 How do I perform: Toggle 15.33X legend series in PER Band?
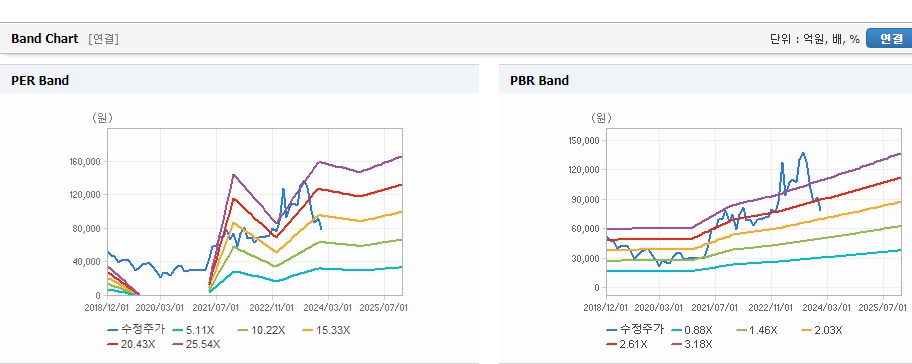point(326,330)
